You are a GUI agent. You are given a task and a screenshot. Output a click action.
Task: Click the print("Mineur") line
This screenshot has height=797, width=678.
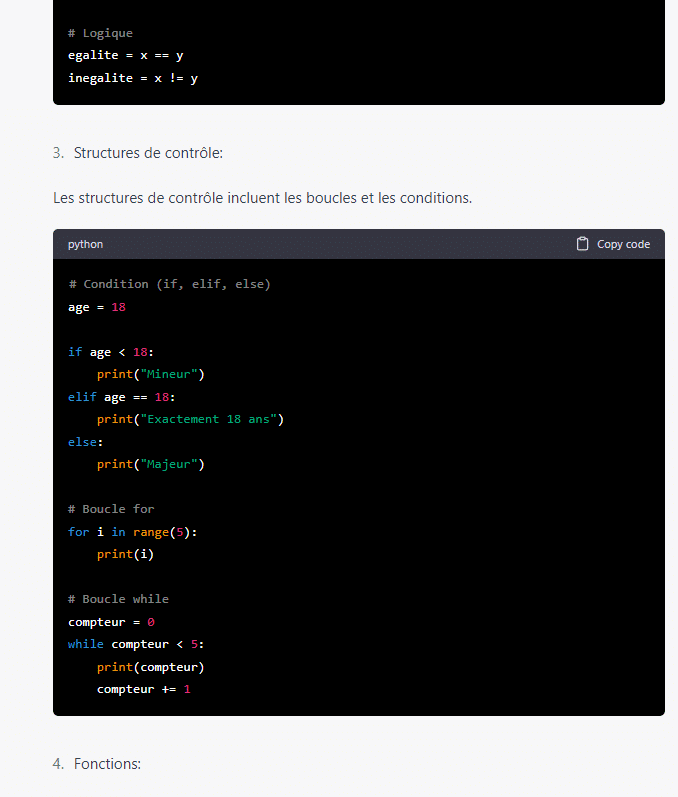(150, 374)
